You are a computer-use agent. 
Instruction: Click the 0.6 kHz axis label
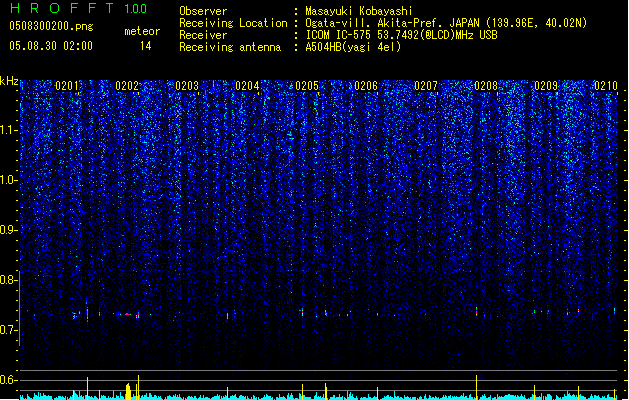(x=9, y=380)
